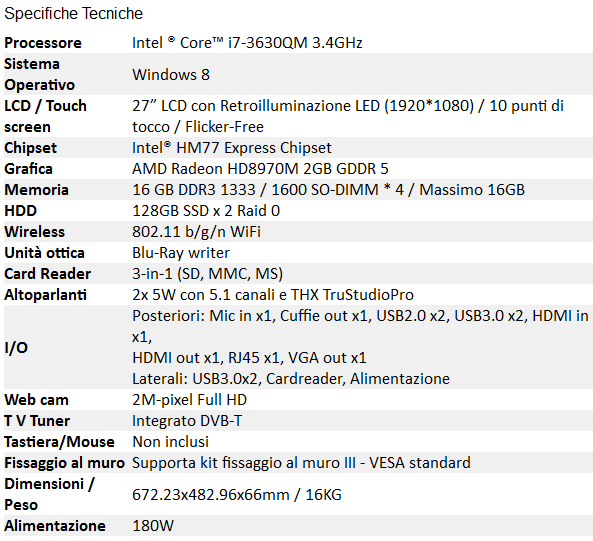Select the 128GB SSD x 2 Raid 0 text

coord(206,211)
